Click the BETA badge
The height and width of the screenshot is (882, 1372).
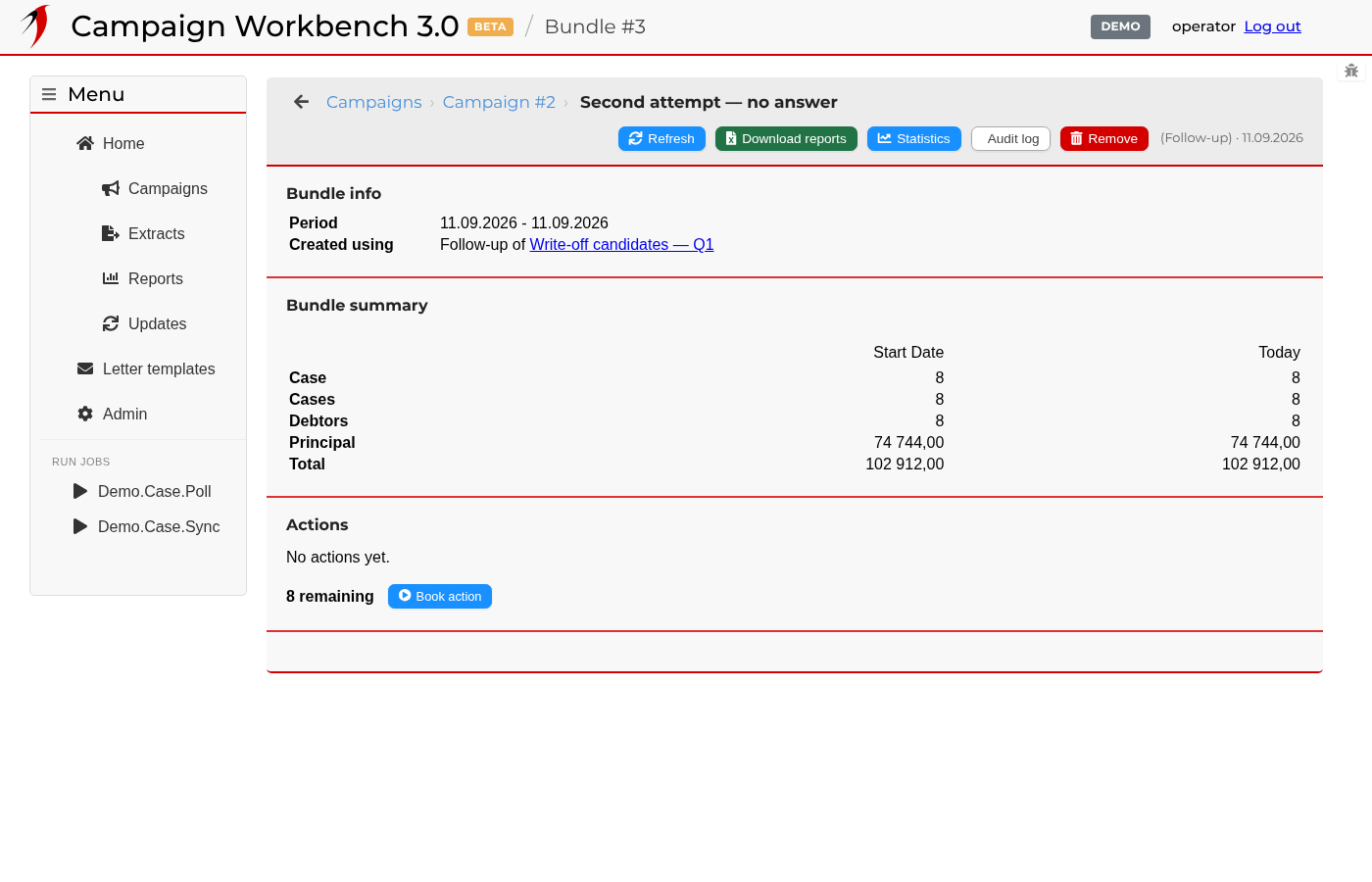[490, 26]
